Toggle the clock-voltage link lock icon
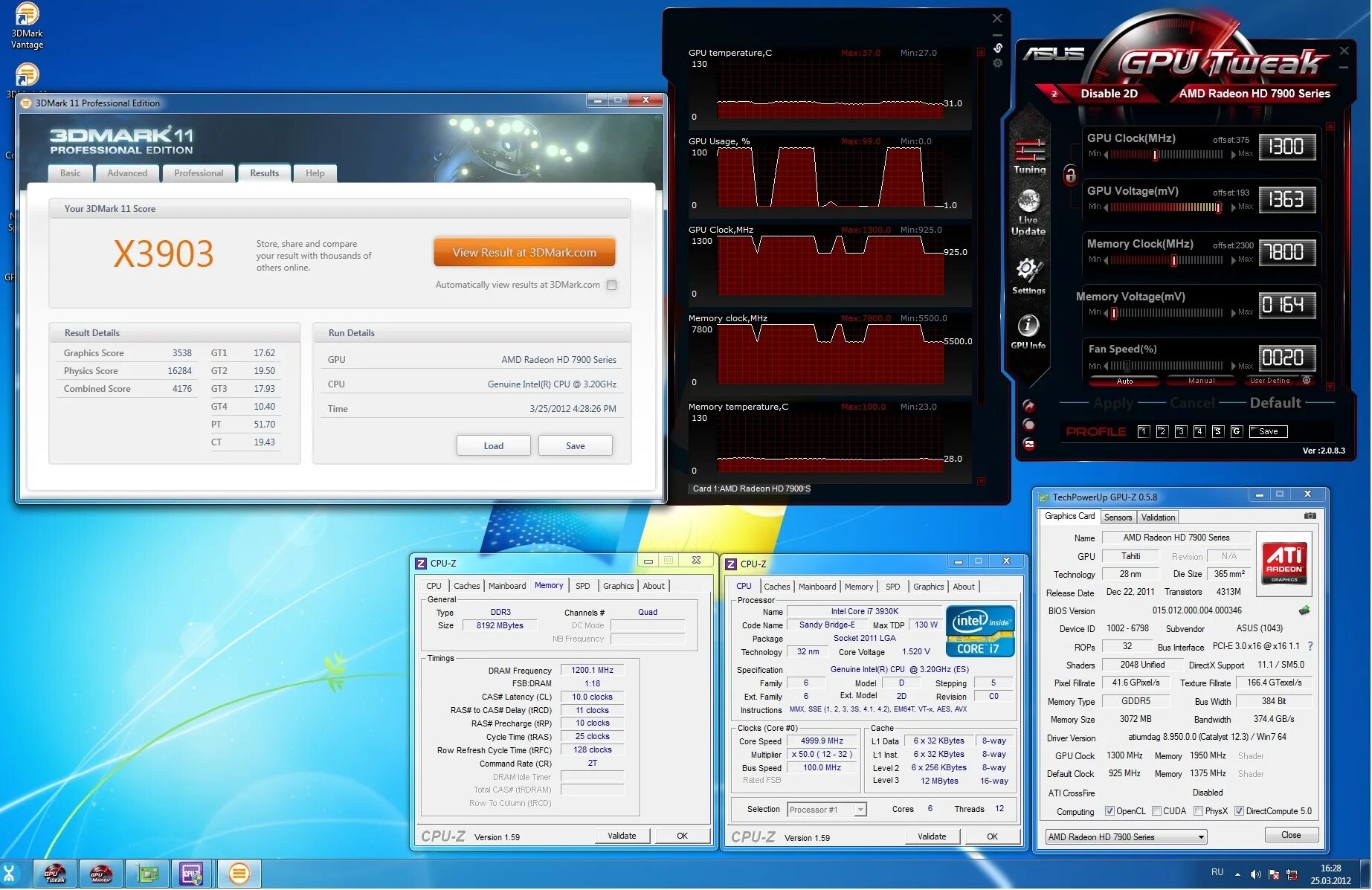 point(1070,175)
